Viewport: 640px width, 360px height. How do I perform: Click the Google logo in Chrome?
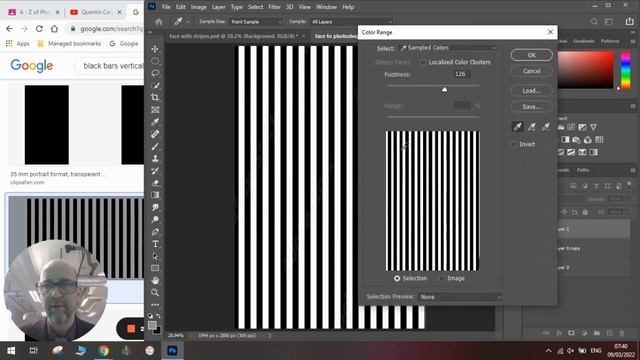tap(32, 65)
